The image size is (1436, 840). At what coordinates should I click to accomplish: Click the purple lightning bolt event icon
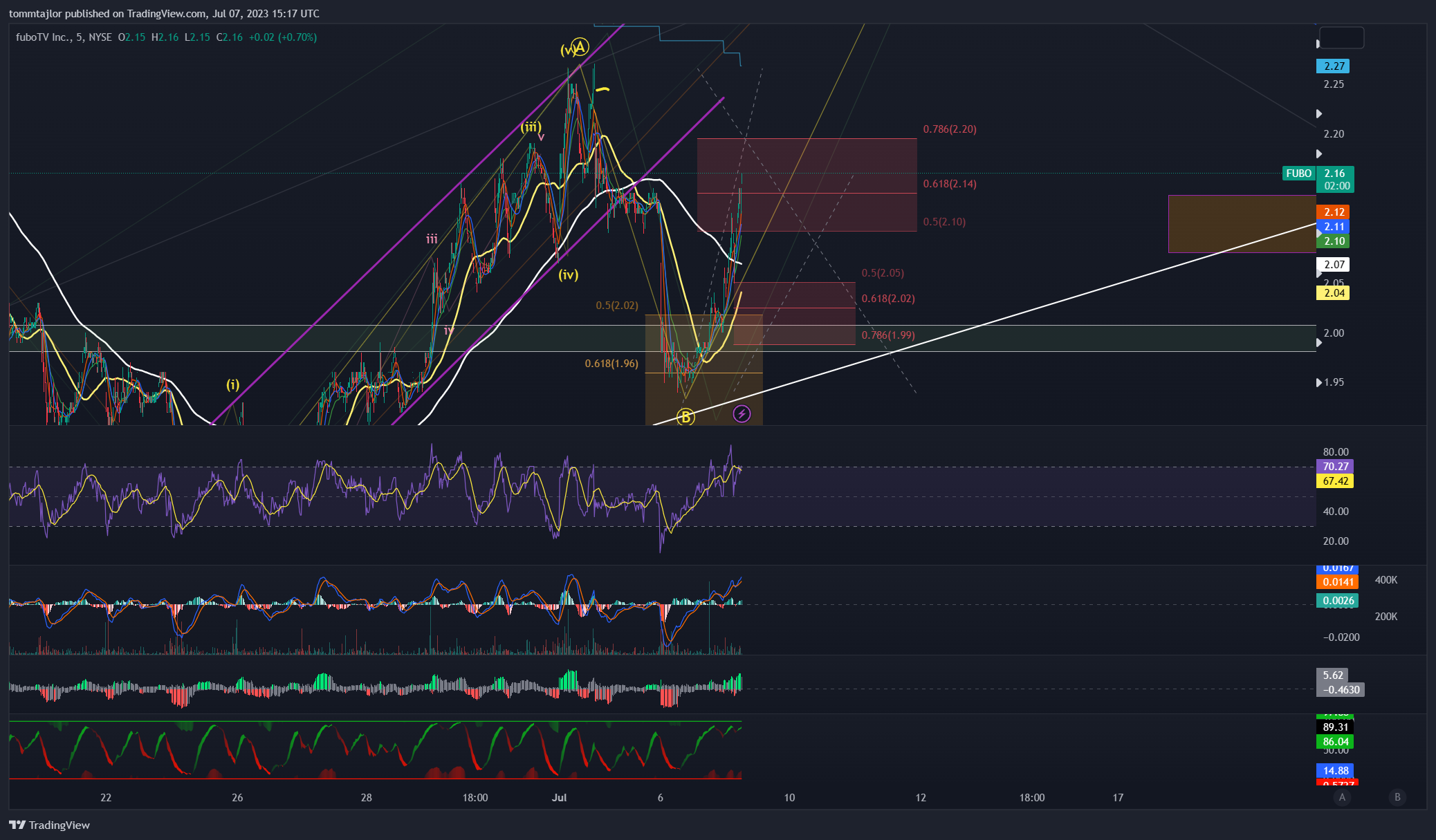pyautogui.click(x=742, y=414)
